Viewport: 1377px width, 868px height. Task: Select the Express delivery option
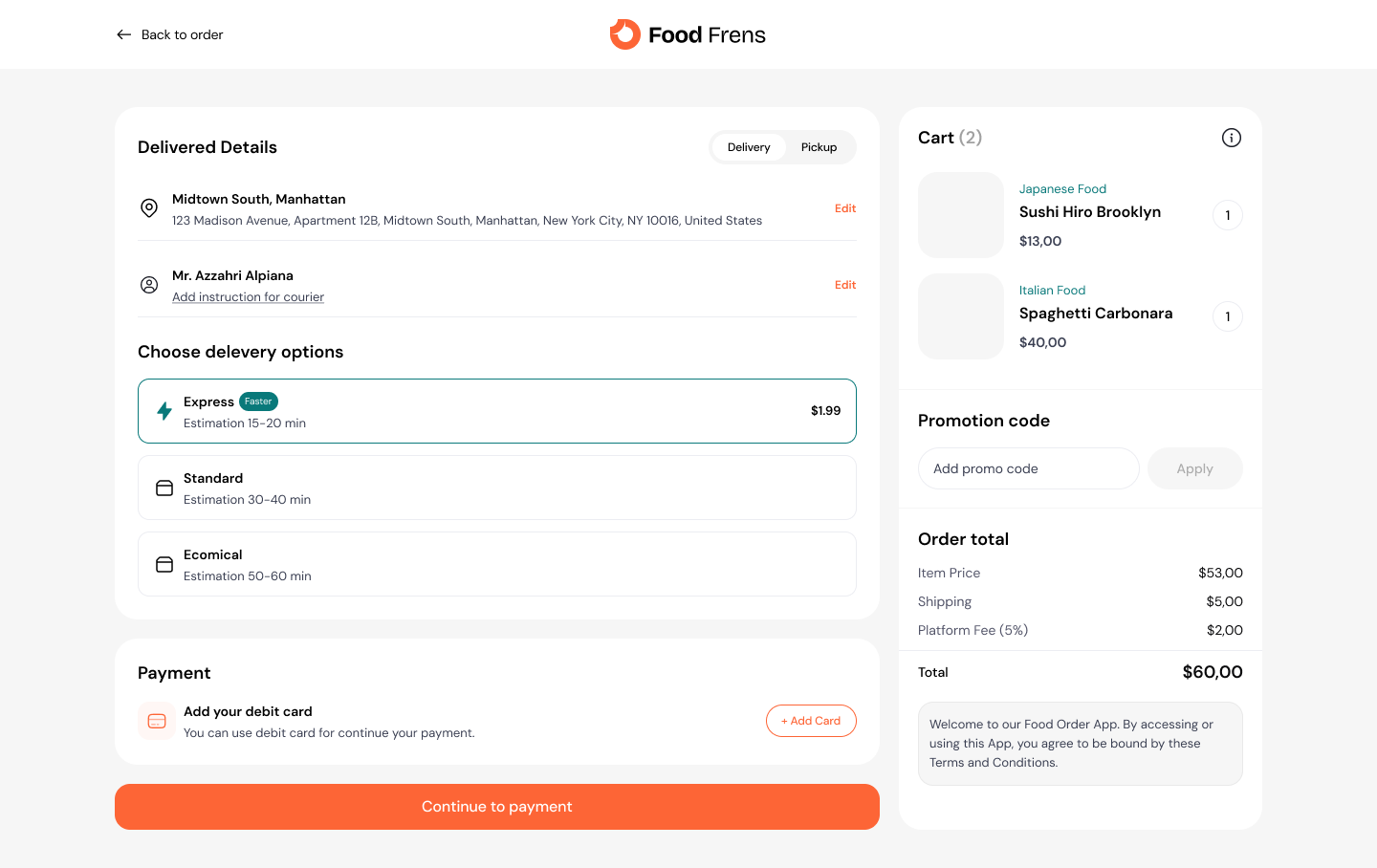coord(497,411)
